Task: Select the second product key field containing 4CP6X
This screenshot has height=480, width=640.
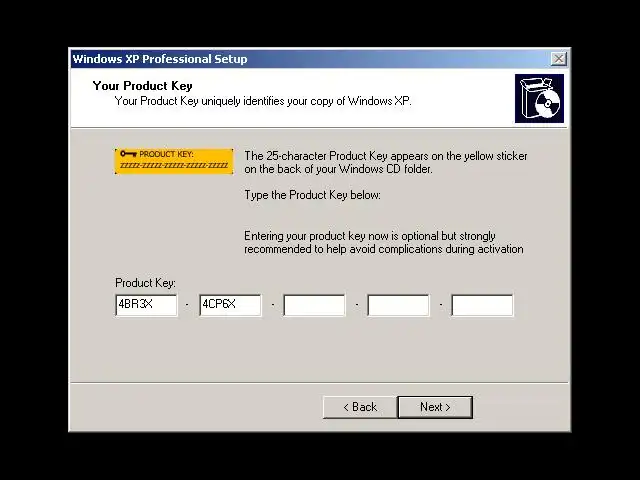Action: point(230,305)
